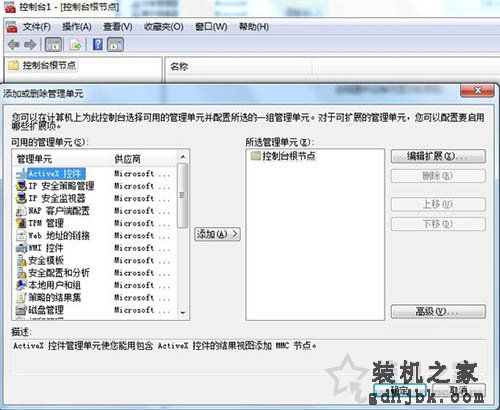Click the 磁盘管理 snap-in icon
The width and height of the screenshot is (500, 410).
pos(22,310)
